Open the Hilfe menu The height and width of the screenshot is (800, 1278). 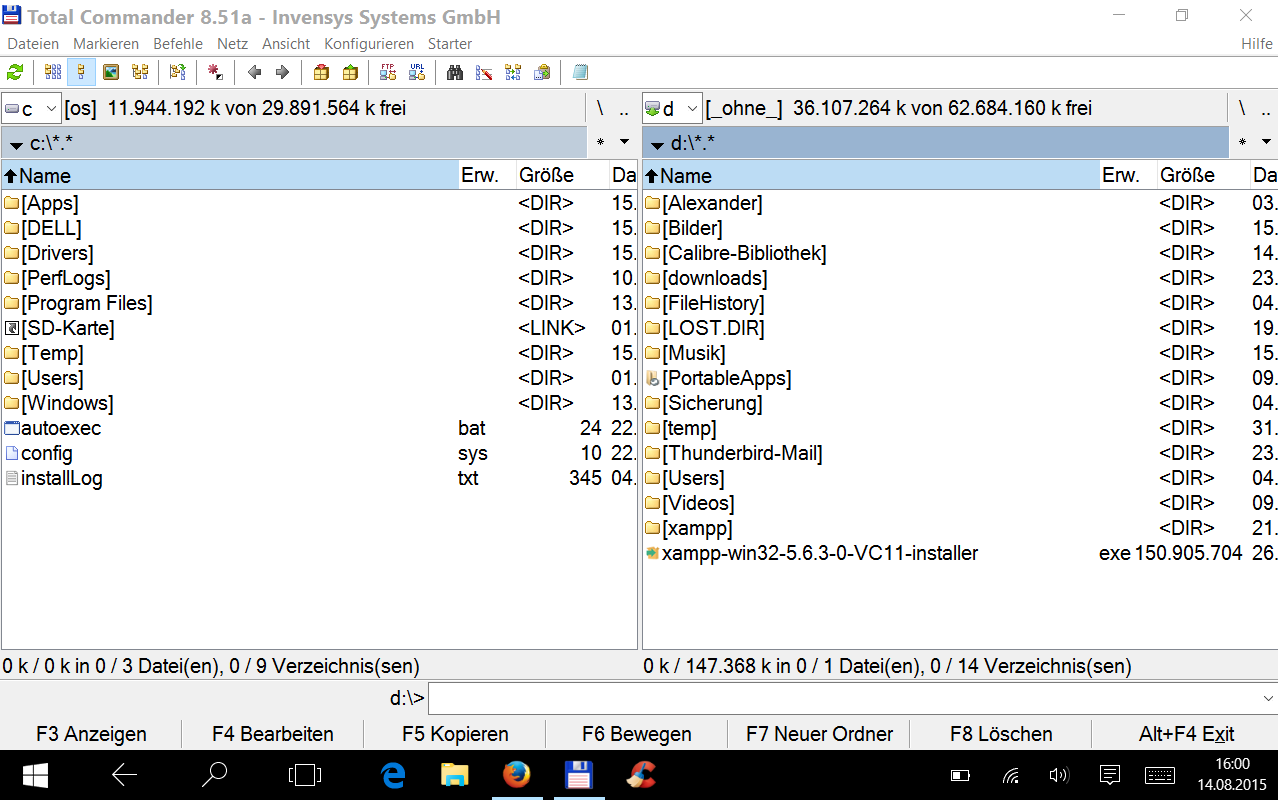click(x=1257, y=44)
